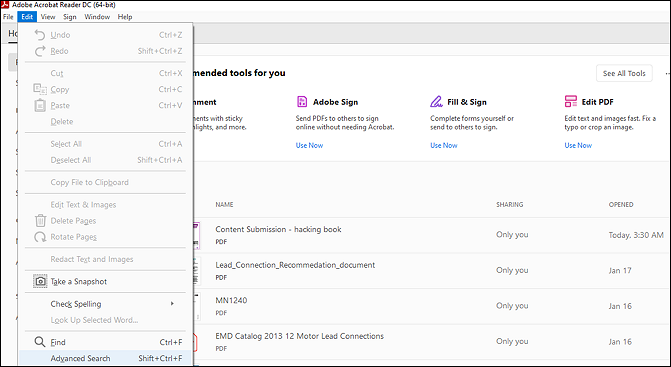Click Today, 3:30 AM opened date
This screenshot has width=671, height=367.
point(636,235)
